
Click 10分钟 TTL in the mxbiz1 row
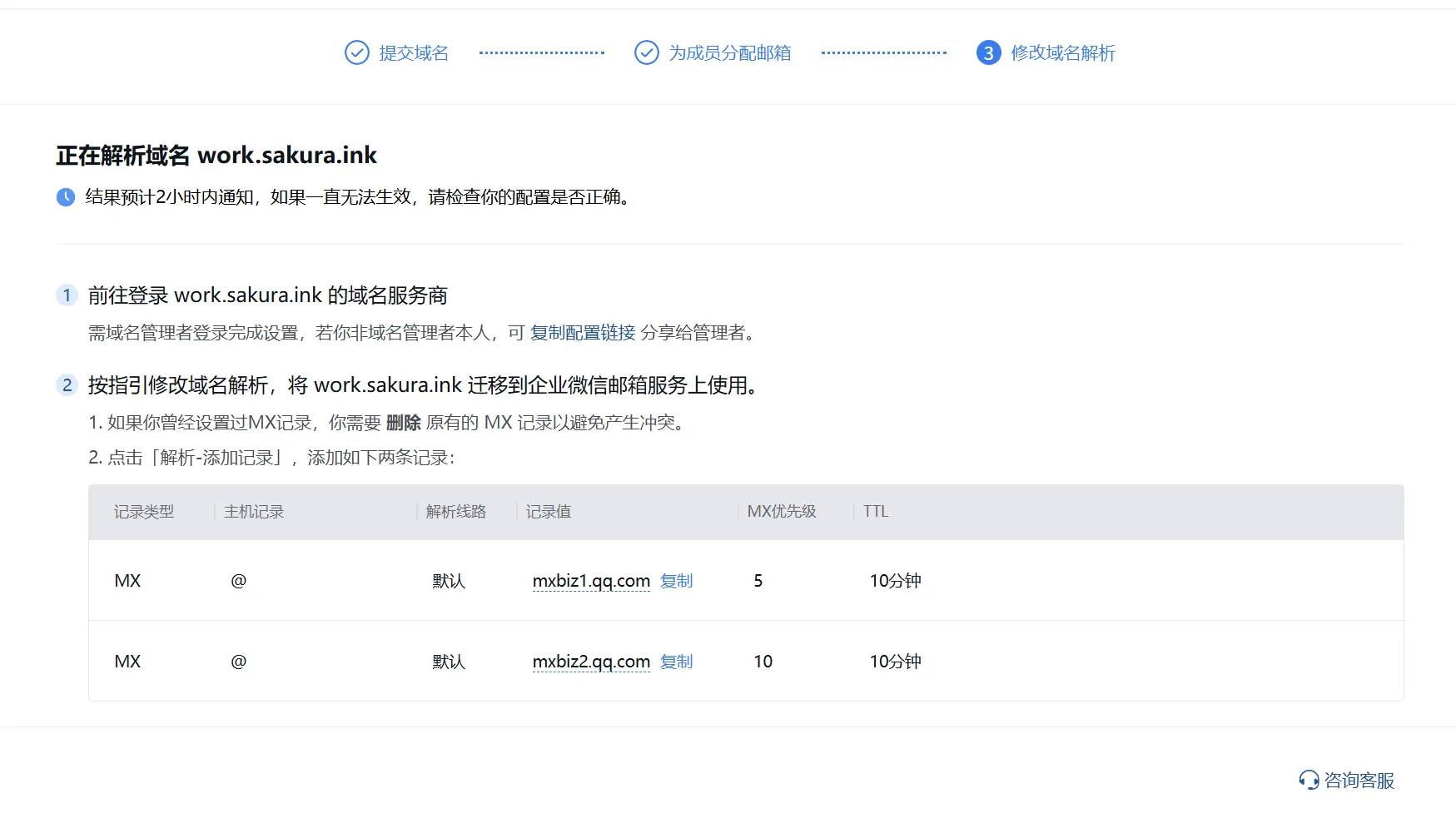tap(896, 581)
